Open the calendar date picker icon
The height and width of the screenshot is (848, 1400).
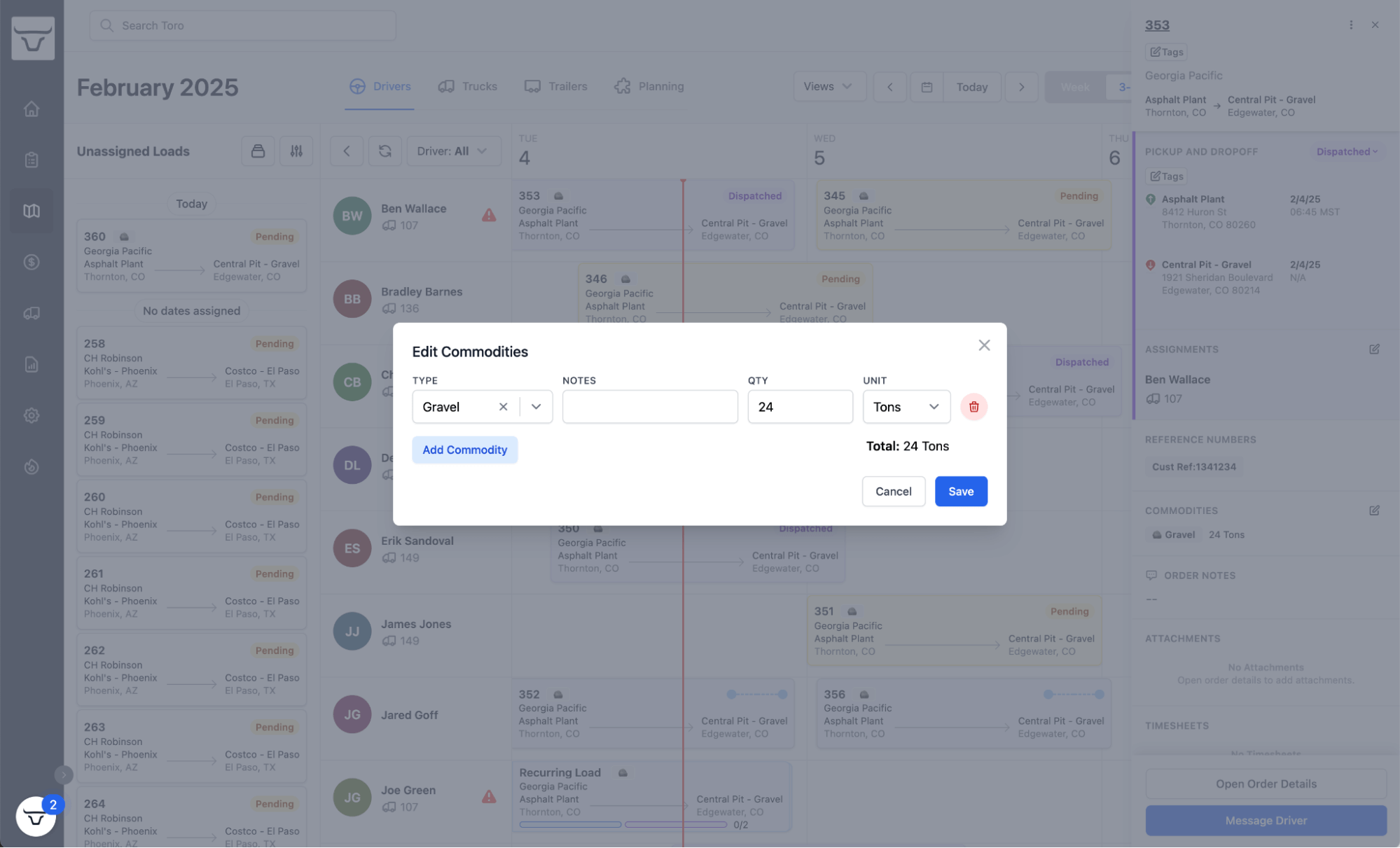coord(926,87)
